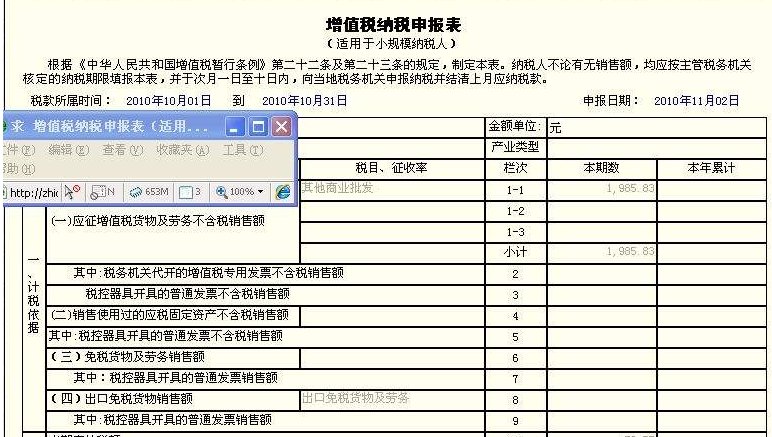Click the 本期数 column header
The image size is (772, 437).
[602, 168]
